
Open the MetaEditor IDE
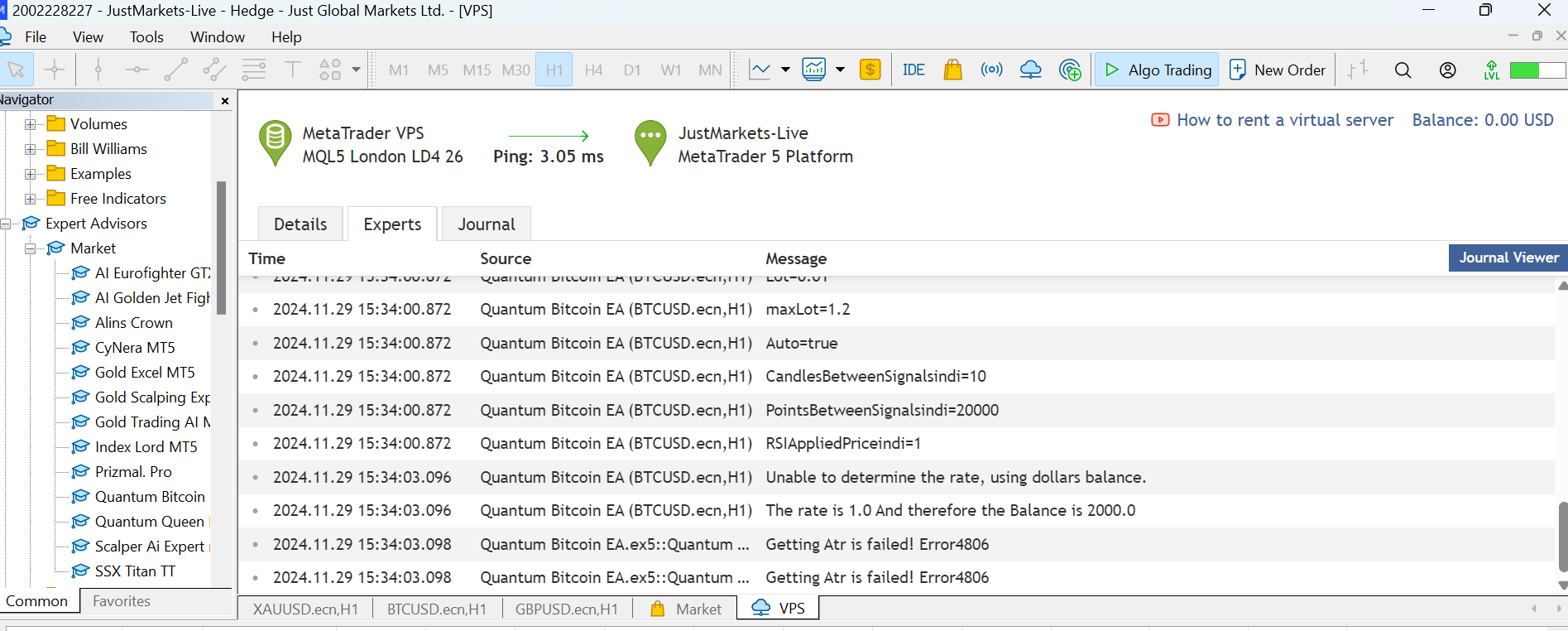point(913,70)
